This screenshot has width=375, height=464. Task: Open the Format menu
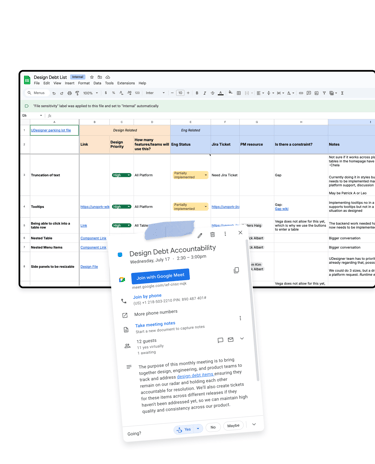click(x=84, y=83)
